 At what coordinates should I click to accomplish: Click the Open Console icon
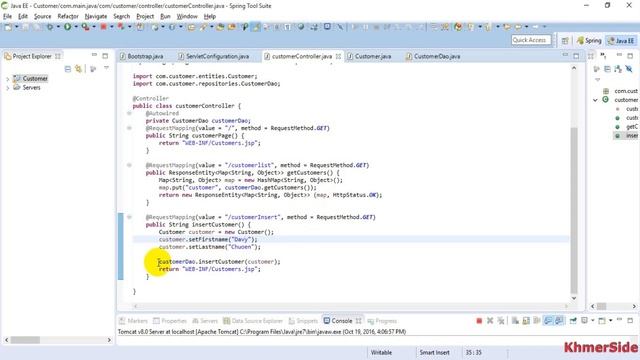[602, 321]
